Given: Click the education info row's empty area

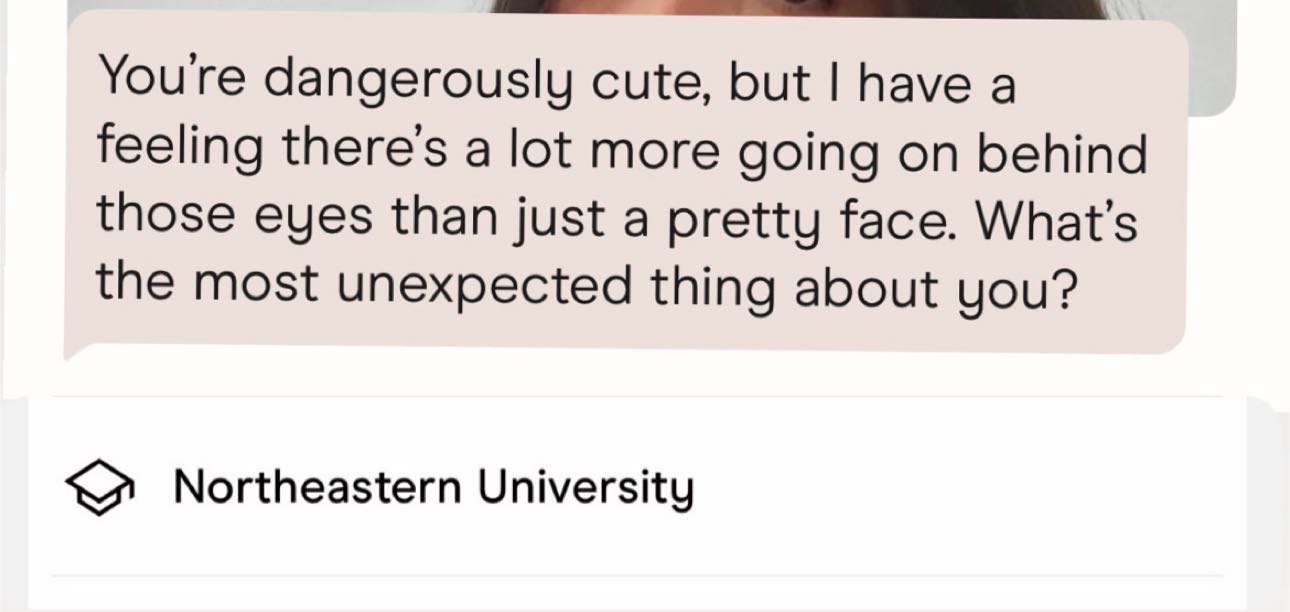Looking at the screenshot, I should pos(950,488).
